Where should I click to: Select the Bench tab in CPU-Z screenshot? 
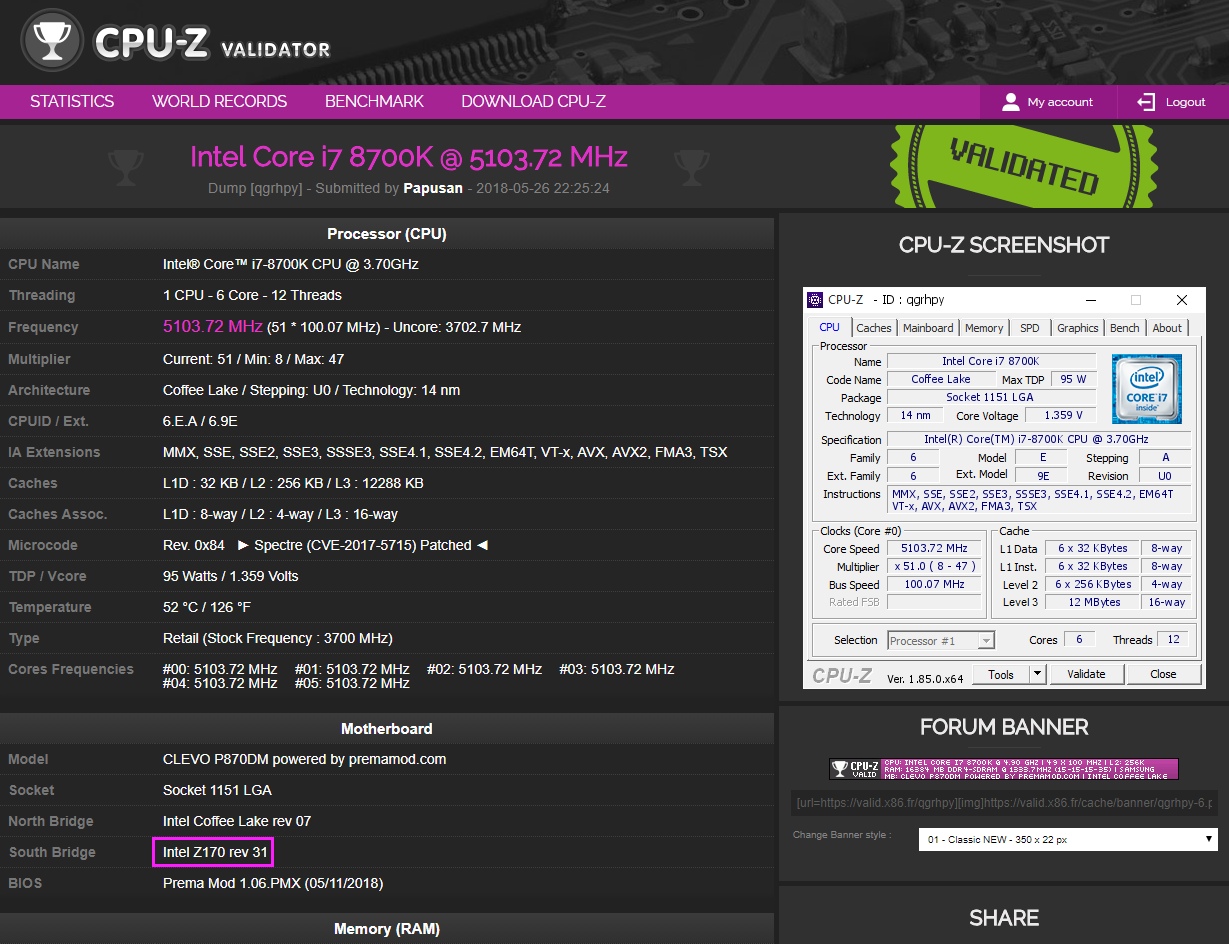click(x=1125, y=328)
